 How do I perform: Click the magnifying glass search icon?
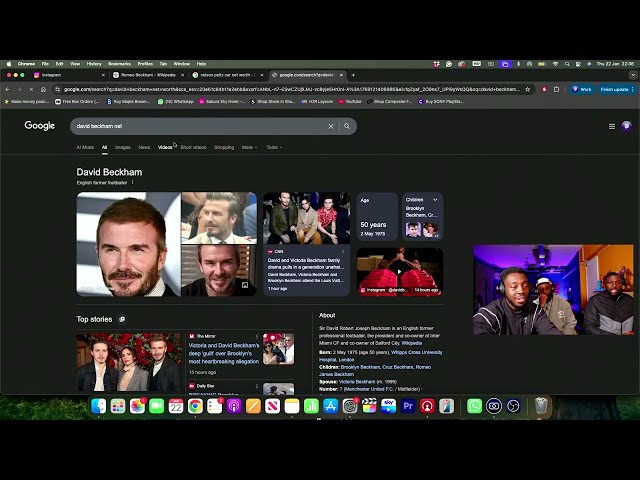[x=347, y=126]
